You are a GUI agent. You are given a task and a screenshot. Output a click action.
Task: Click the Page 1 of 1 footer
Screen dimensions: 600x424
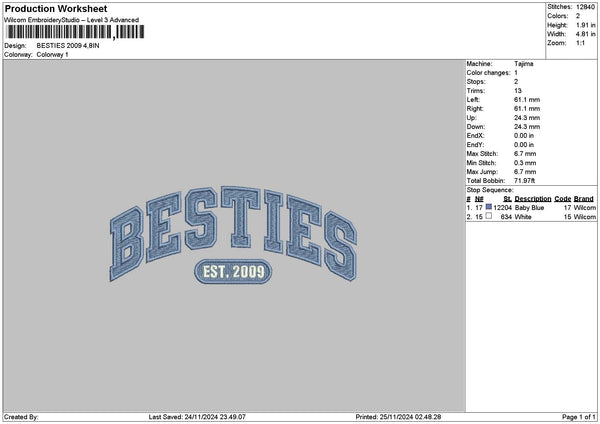point(579,417)
